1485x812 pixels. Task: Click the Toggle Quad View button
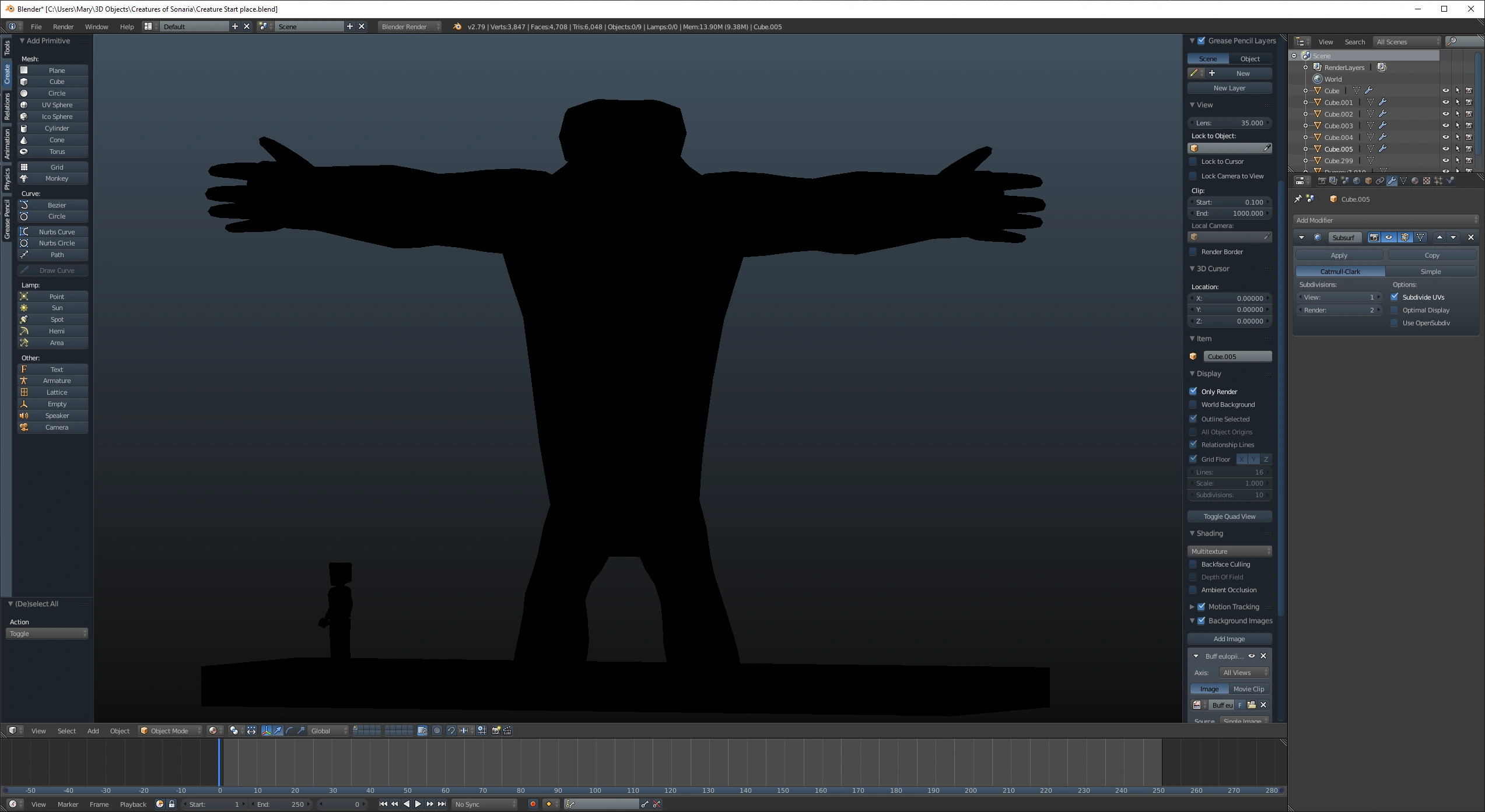(x=1229, y=516)
